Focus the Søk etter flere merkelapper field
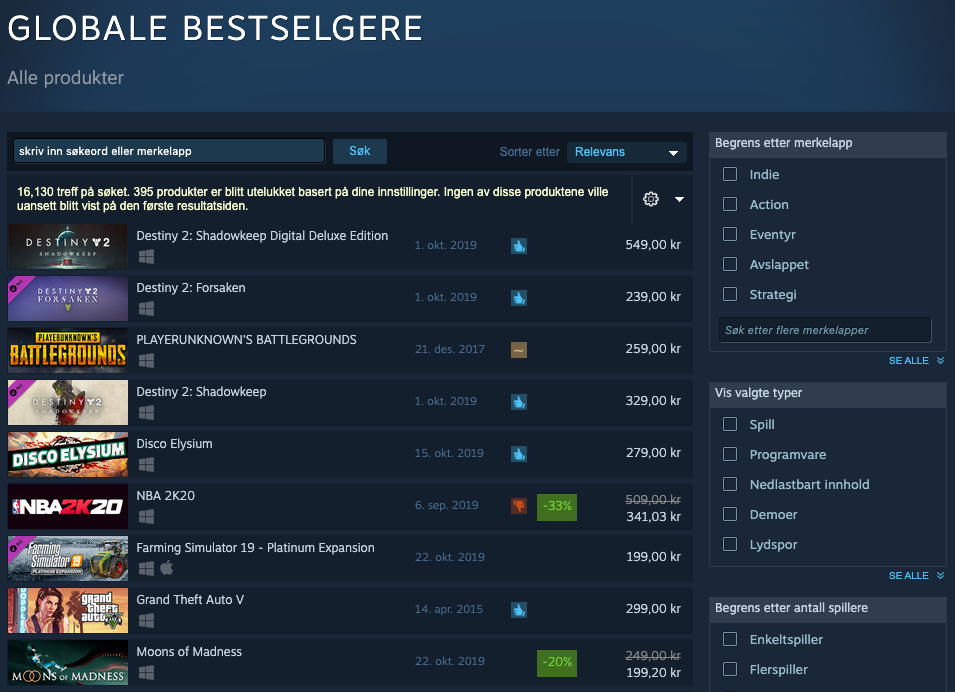The height and width of the screenshot is (692, 955). click(x=825, y=330)
